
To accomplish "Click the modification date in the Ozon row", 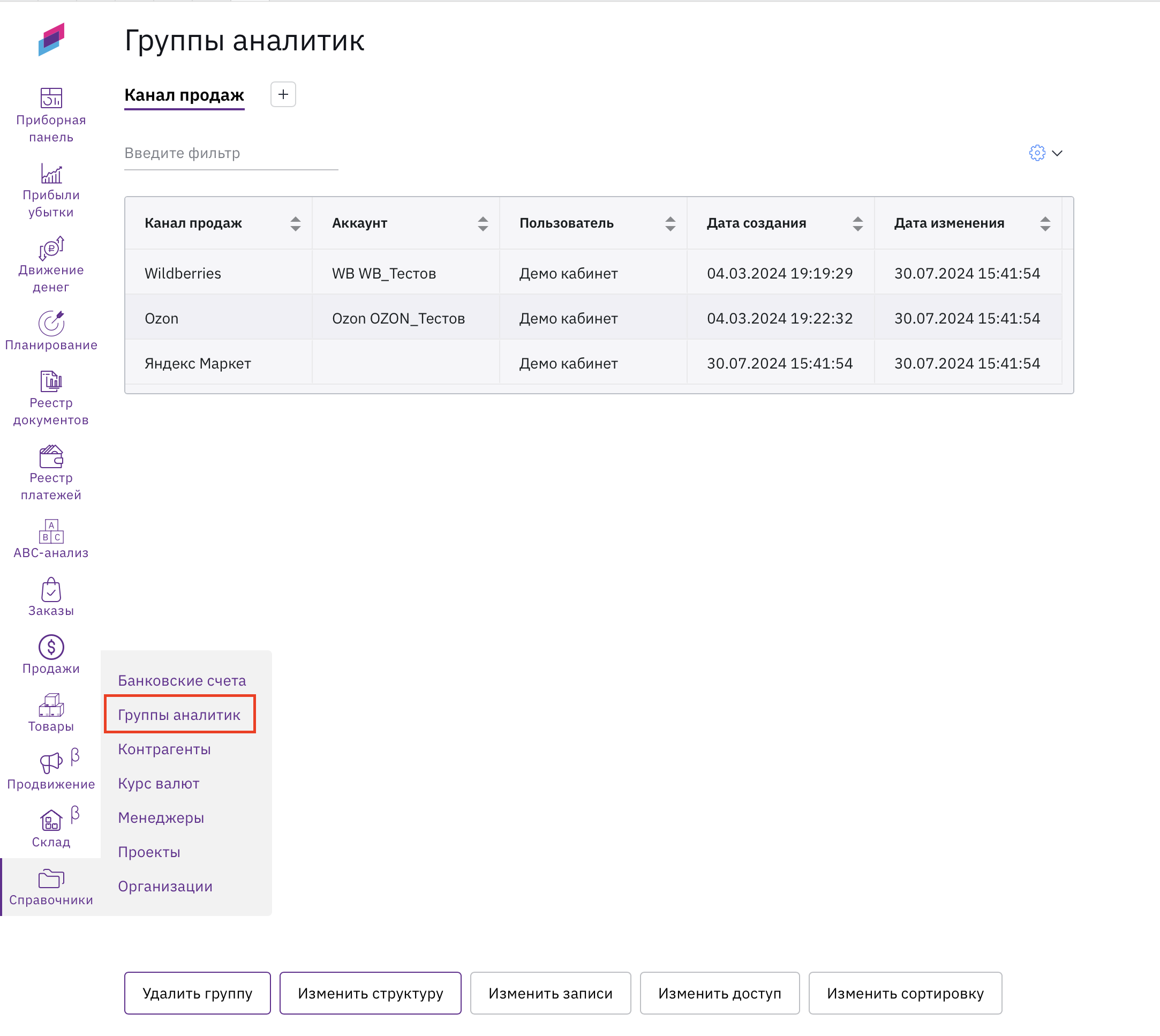I will [967, 318].
